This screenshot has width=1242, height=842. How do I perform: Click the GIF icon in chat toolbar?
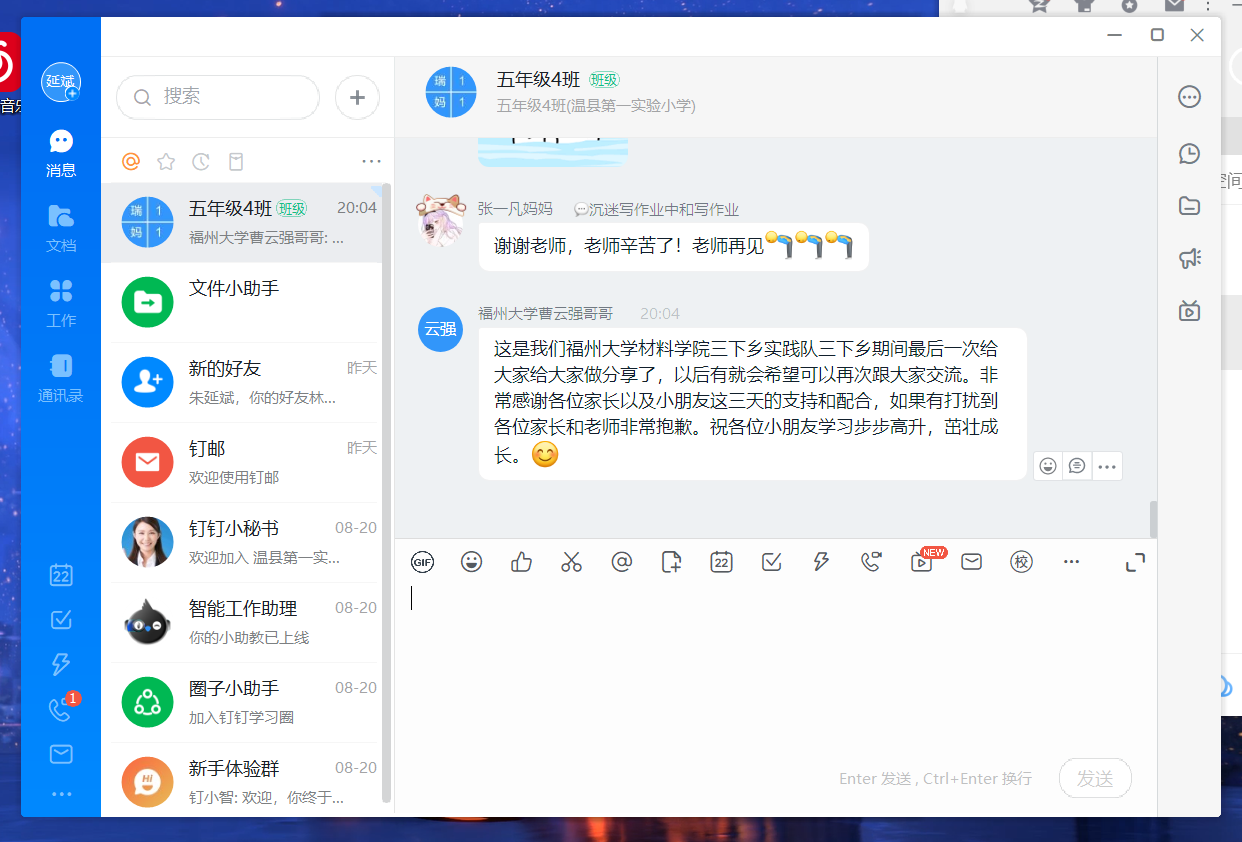click(422, 562)
